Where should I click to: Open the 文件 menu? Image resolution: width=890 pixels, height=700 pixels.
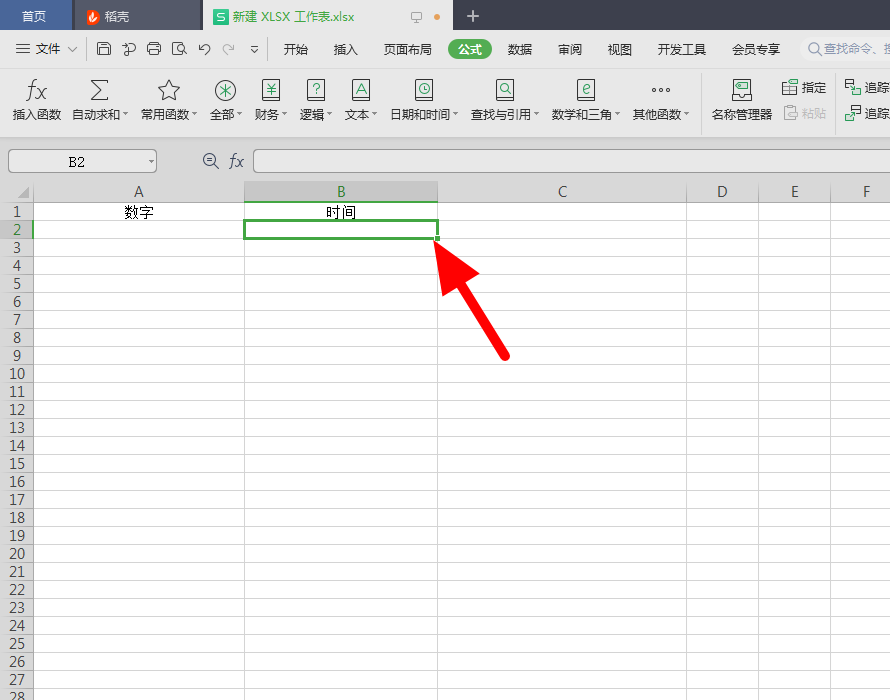[x=48, y=49]
